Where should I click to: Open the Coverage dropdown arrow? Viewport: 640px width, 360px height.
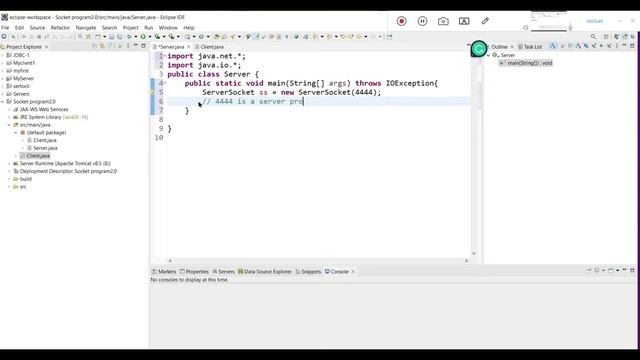click(164, 37)
